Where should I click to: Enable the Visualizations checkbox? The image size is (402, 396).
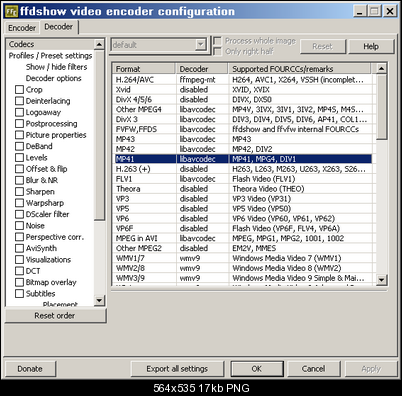point(20,259)
